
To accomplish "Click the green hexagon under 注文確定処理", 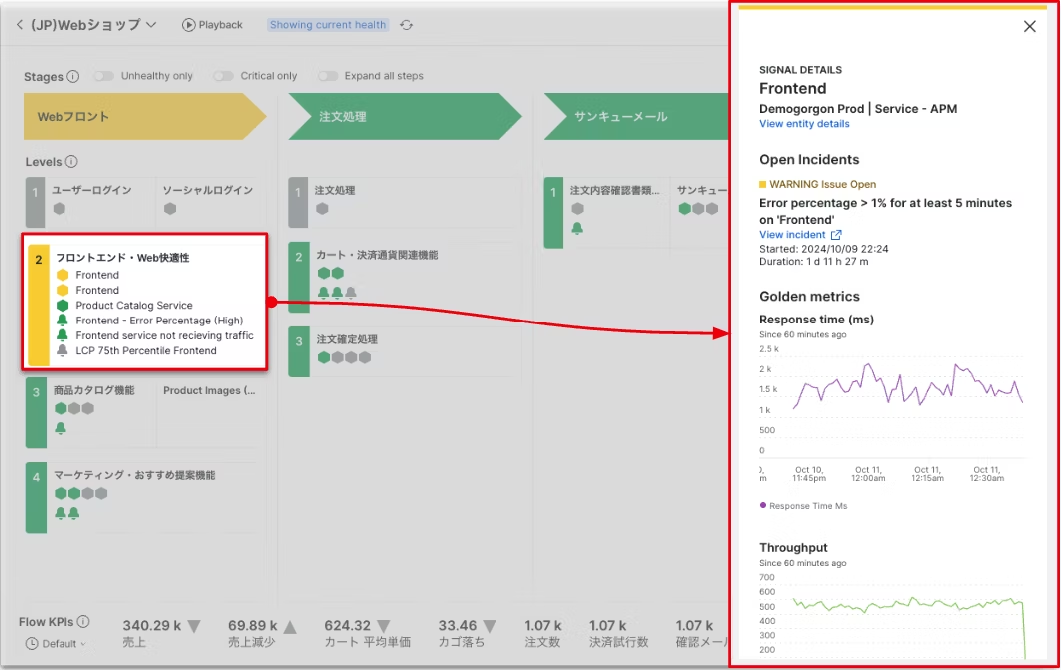I will [324, 357].
